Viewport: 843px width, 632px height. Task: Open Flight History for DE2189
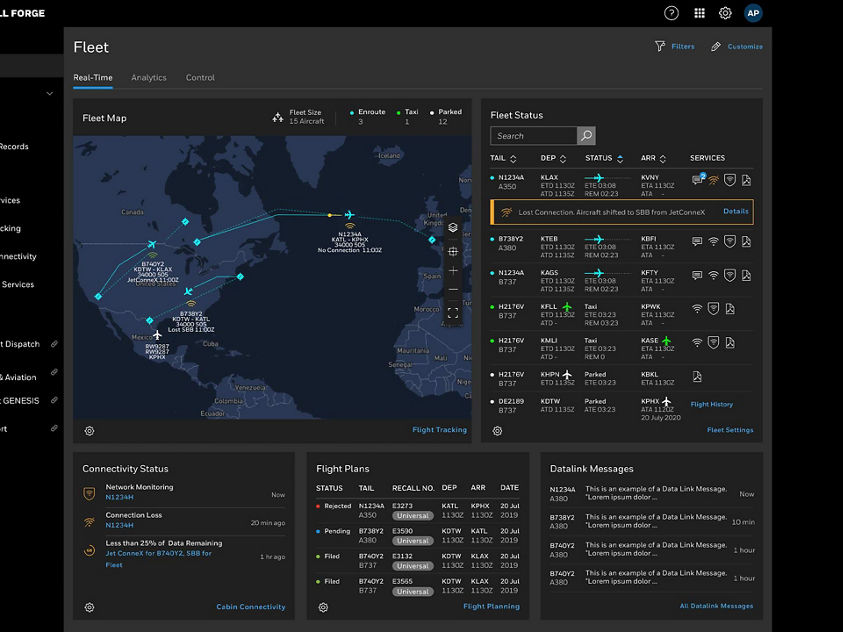pyautogui.click(x=711, y=404)
